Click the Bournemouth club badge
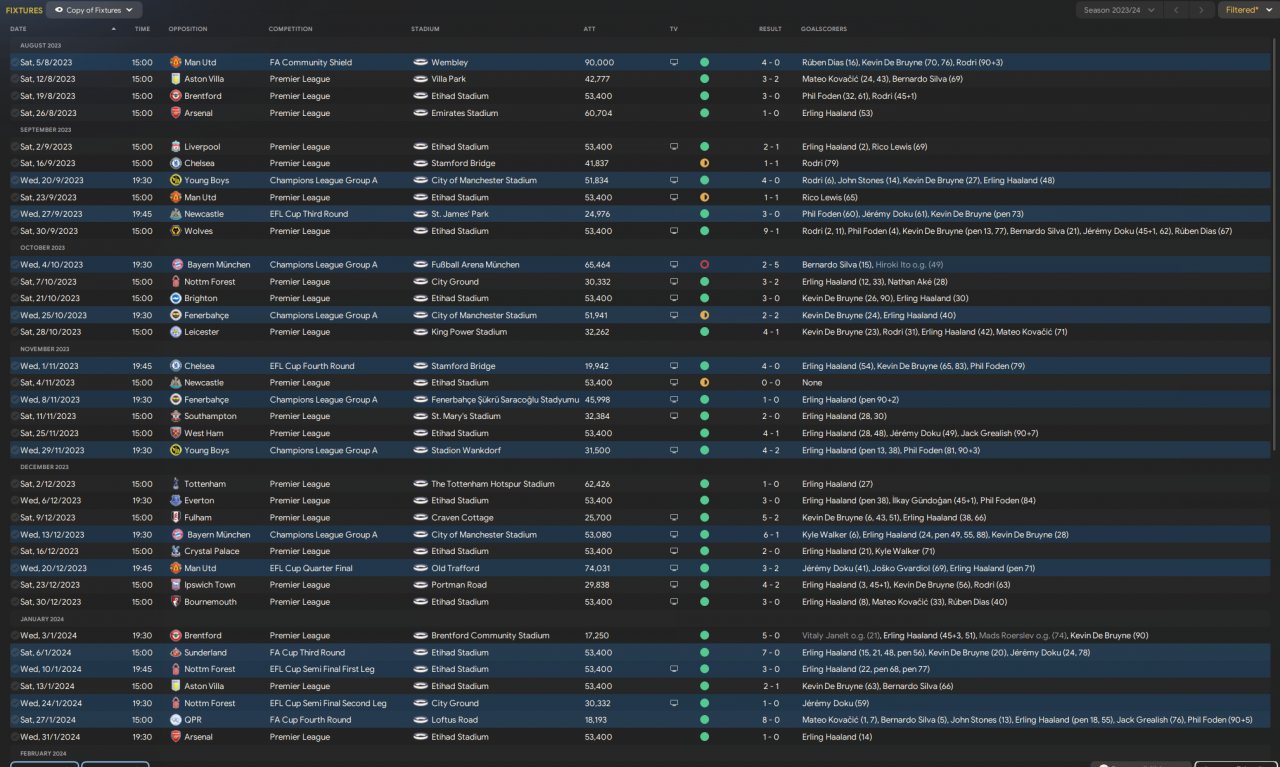This screenshot has height=767, width=1280. click(176, 602)
